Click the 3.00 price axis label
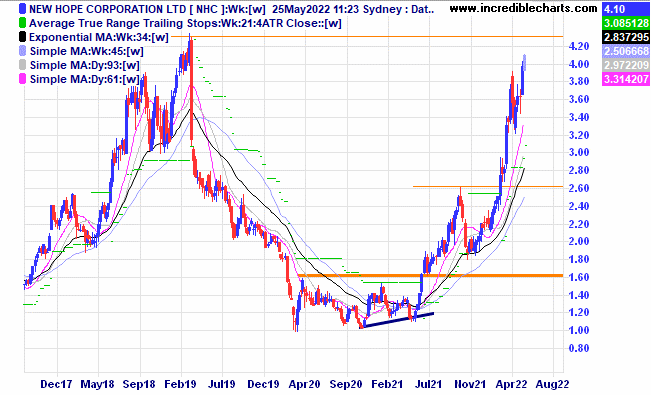This screenshot has width=651, height=395. pyautogui.click(x=579, y=152)
